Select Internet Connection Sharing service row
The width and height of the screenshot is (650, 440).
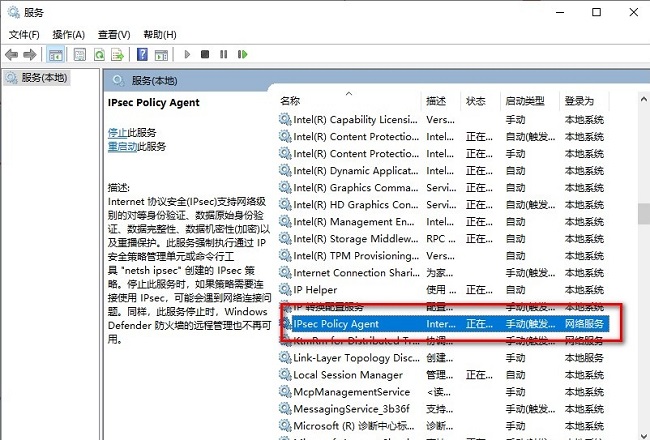coord(443,272)
